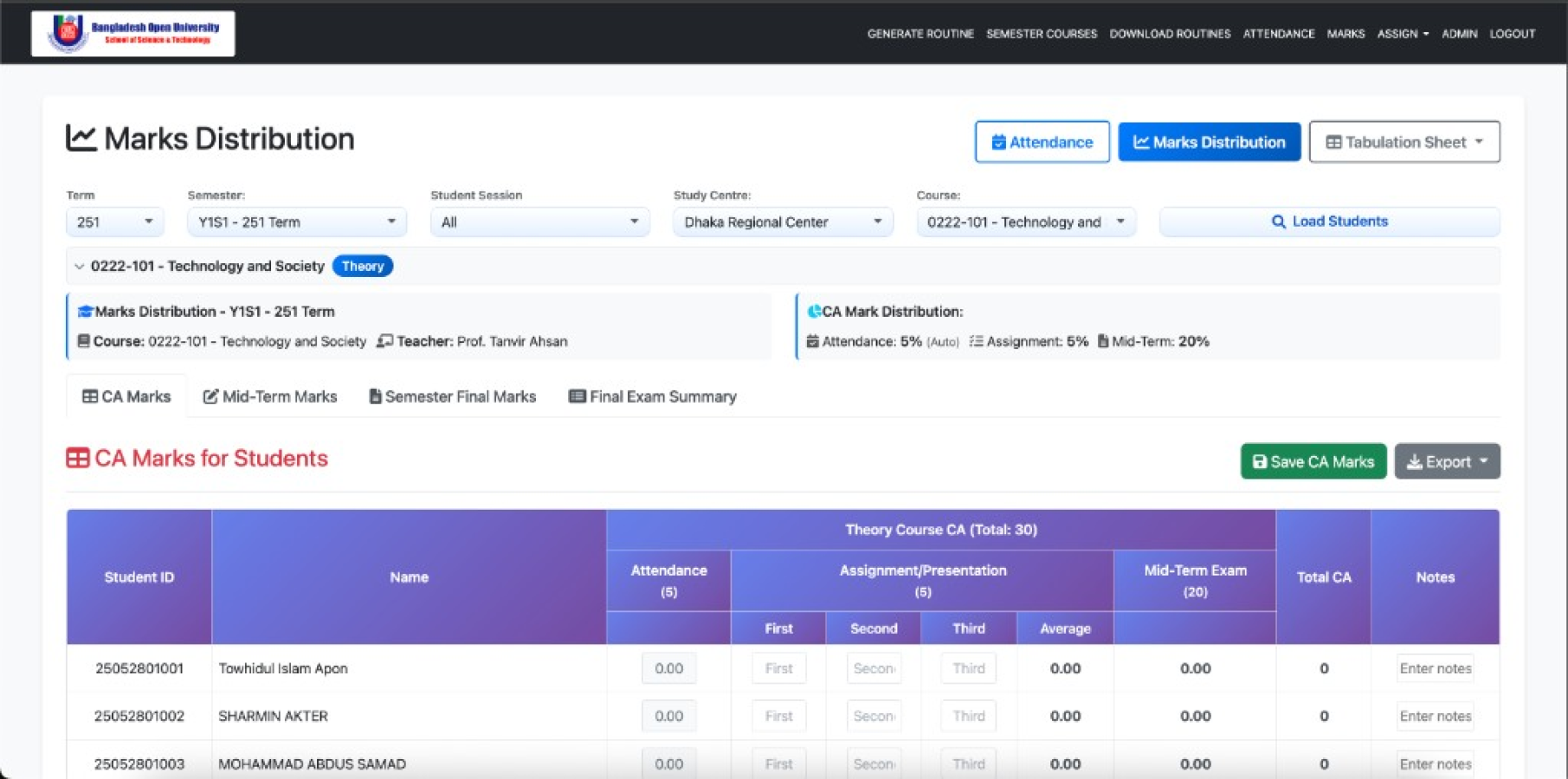Open MARKS in the navbar

coord(1345,34)
